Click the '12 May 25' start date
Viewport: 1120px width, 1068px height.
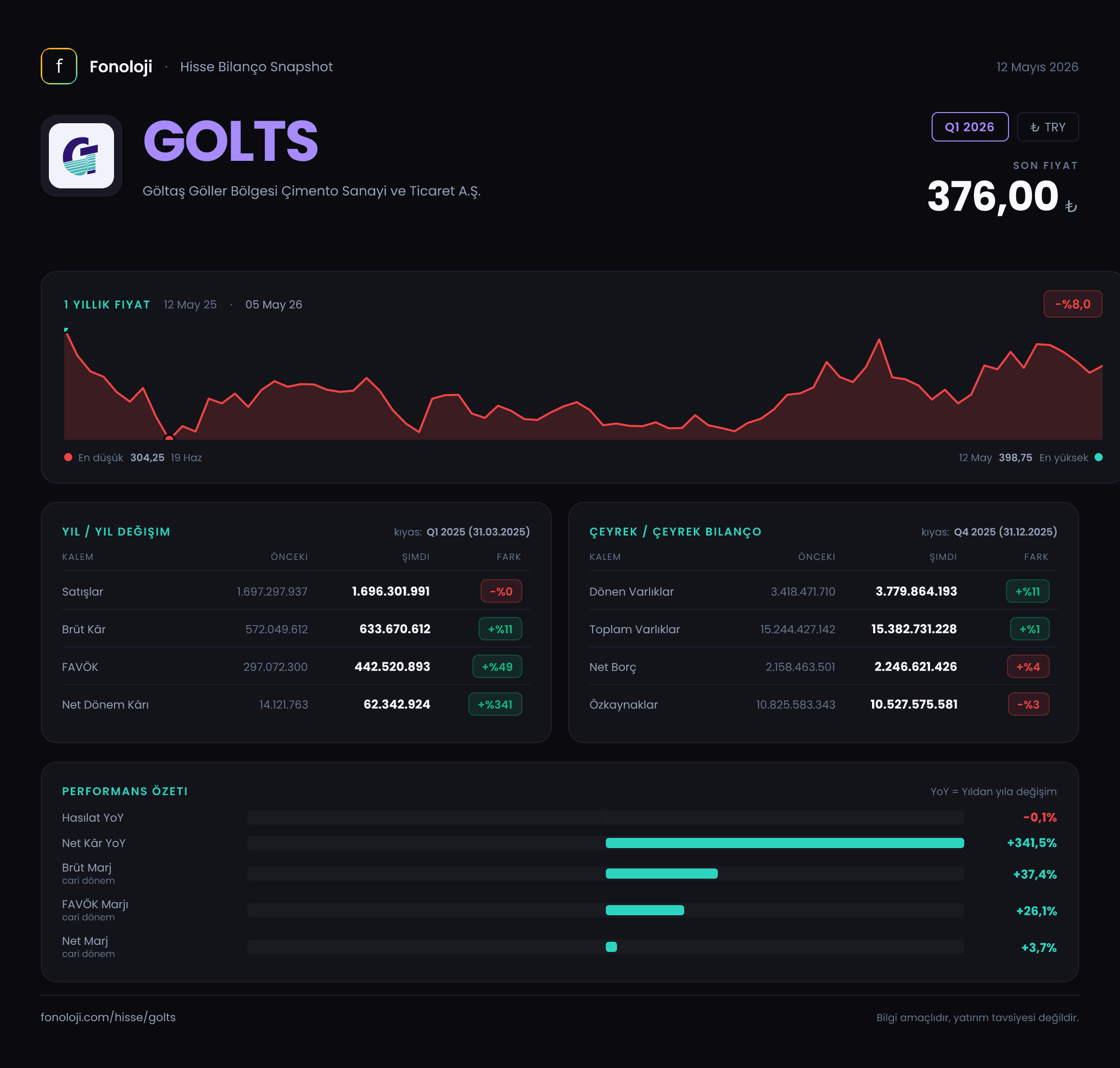pos(190,304)
